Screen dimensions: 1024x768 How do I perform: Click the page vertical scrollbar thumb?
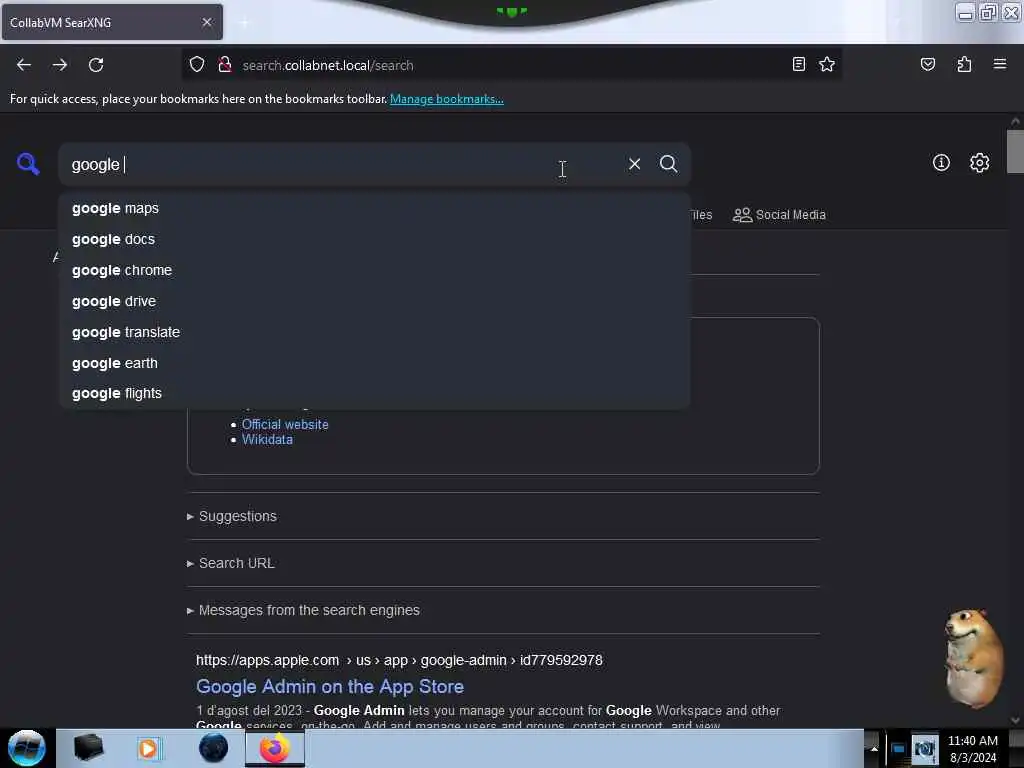click(1015, 152)
